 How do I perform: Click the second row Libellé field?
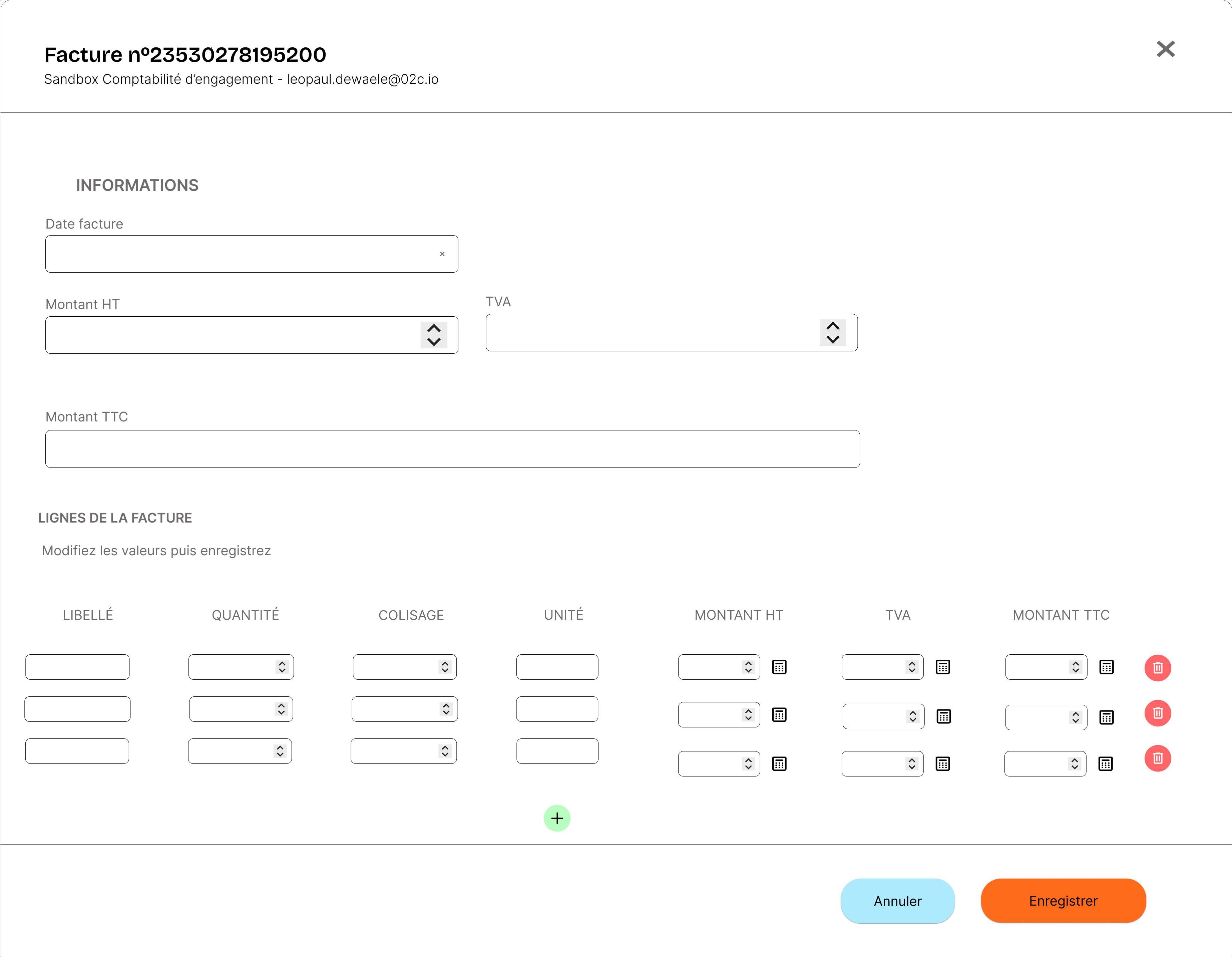pyautogui.click(x=77, y=709)
